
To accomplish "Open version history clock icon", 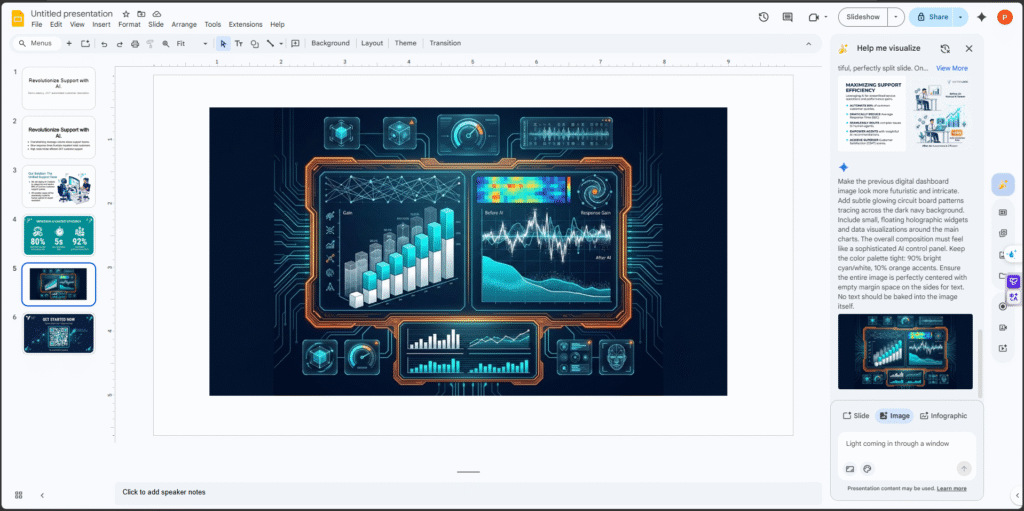I will click(x=764, y=17).
